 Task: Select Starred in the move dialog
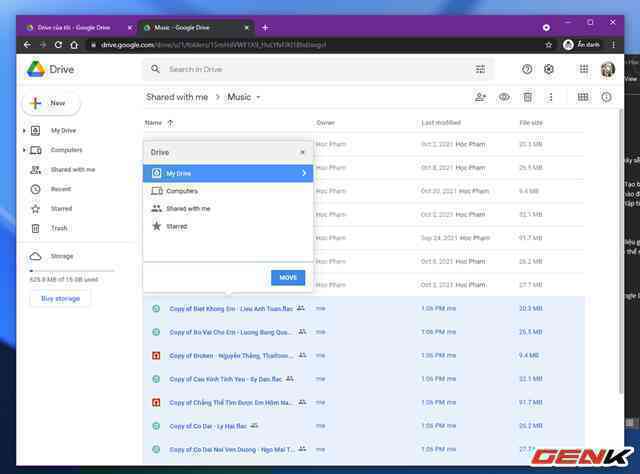click(x=228, y=226)
